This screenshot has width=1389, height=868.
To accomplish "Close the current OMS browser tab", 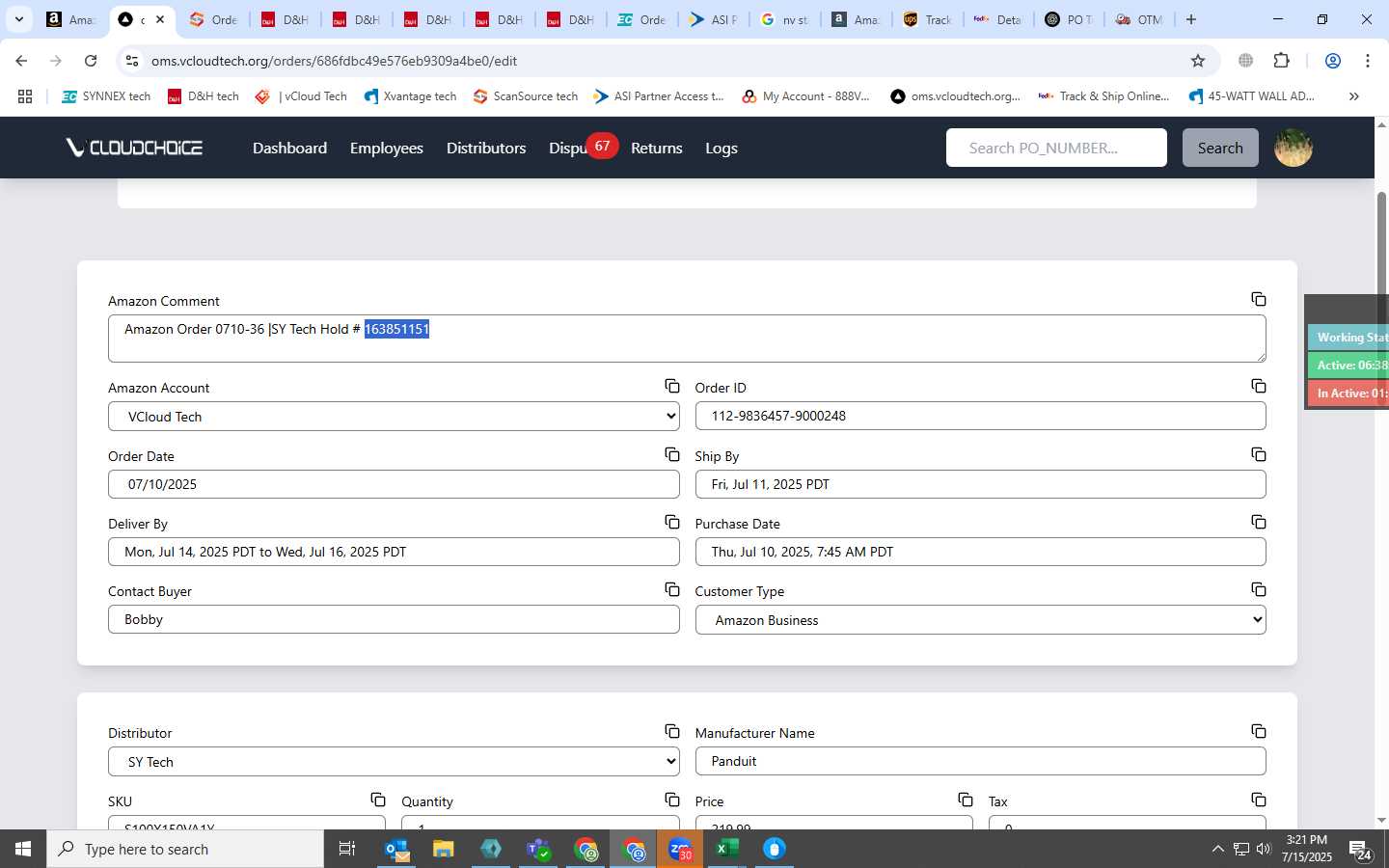I will 160,19.
